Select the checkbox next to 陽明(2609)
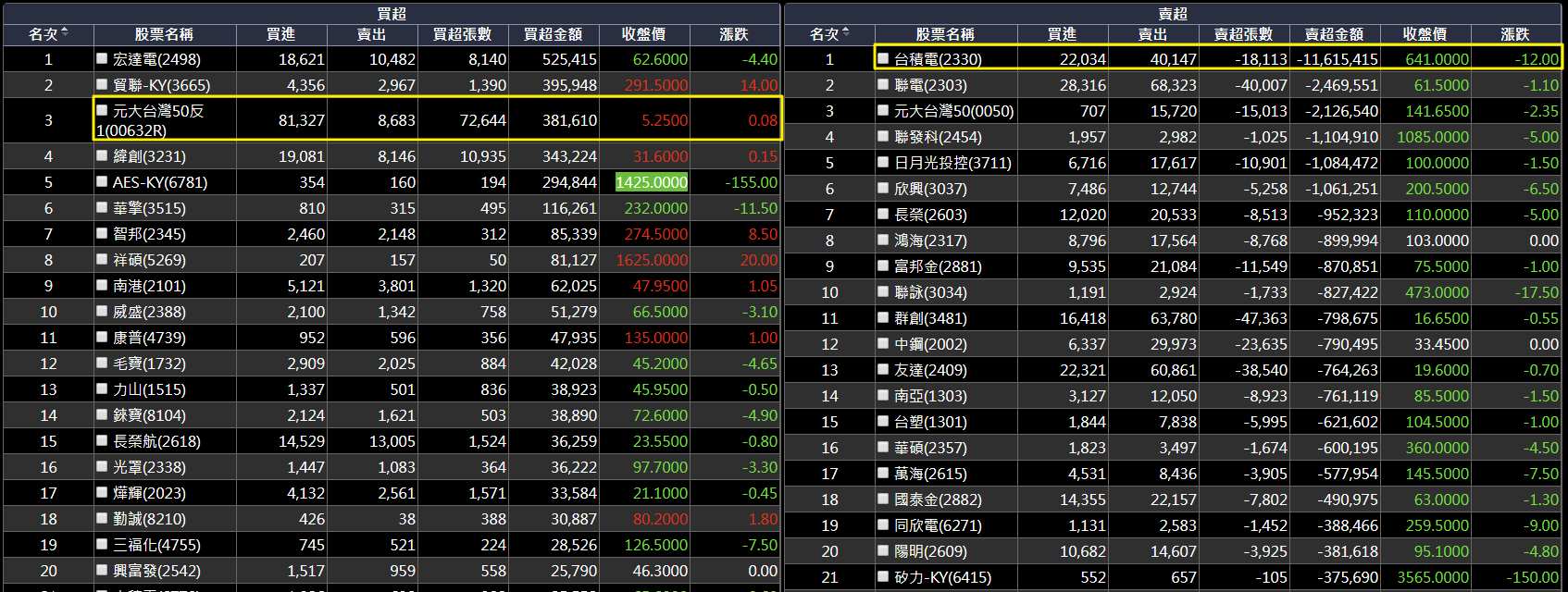 coord(883,550)
